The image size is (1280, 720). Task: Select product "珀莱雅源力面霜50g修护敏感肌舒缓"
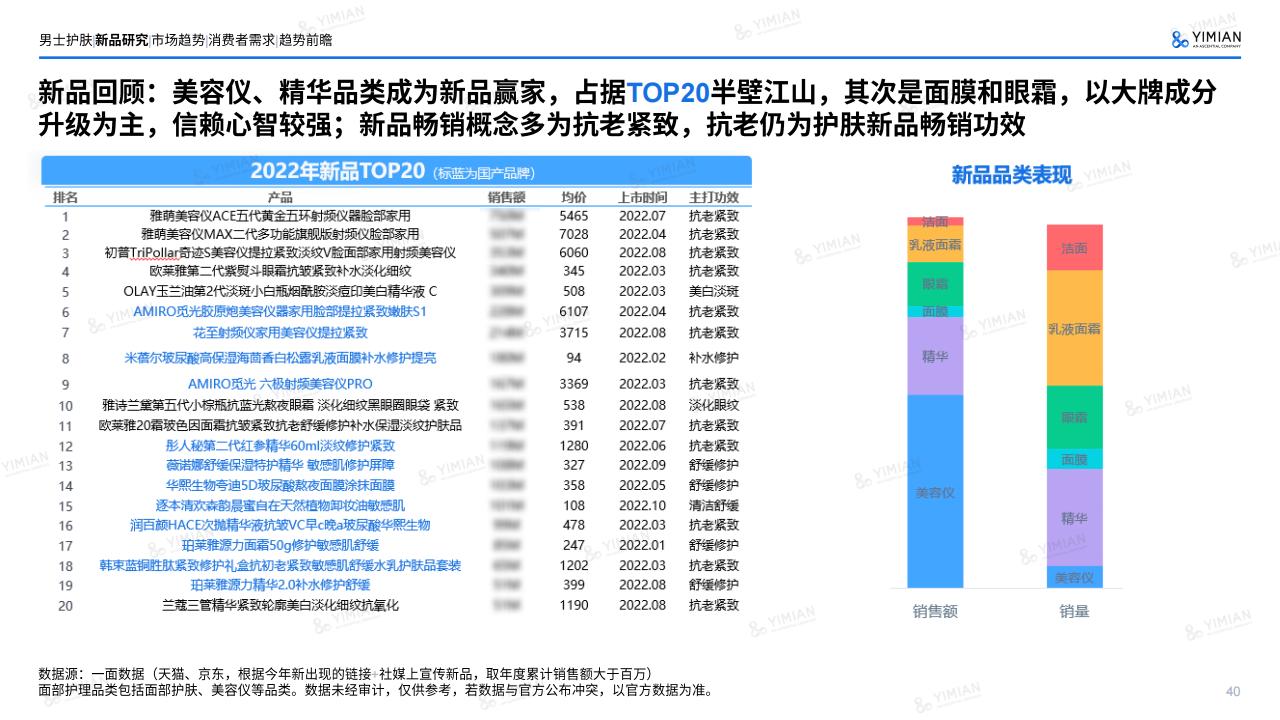pyautogui.click(x=281, y=545)
